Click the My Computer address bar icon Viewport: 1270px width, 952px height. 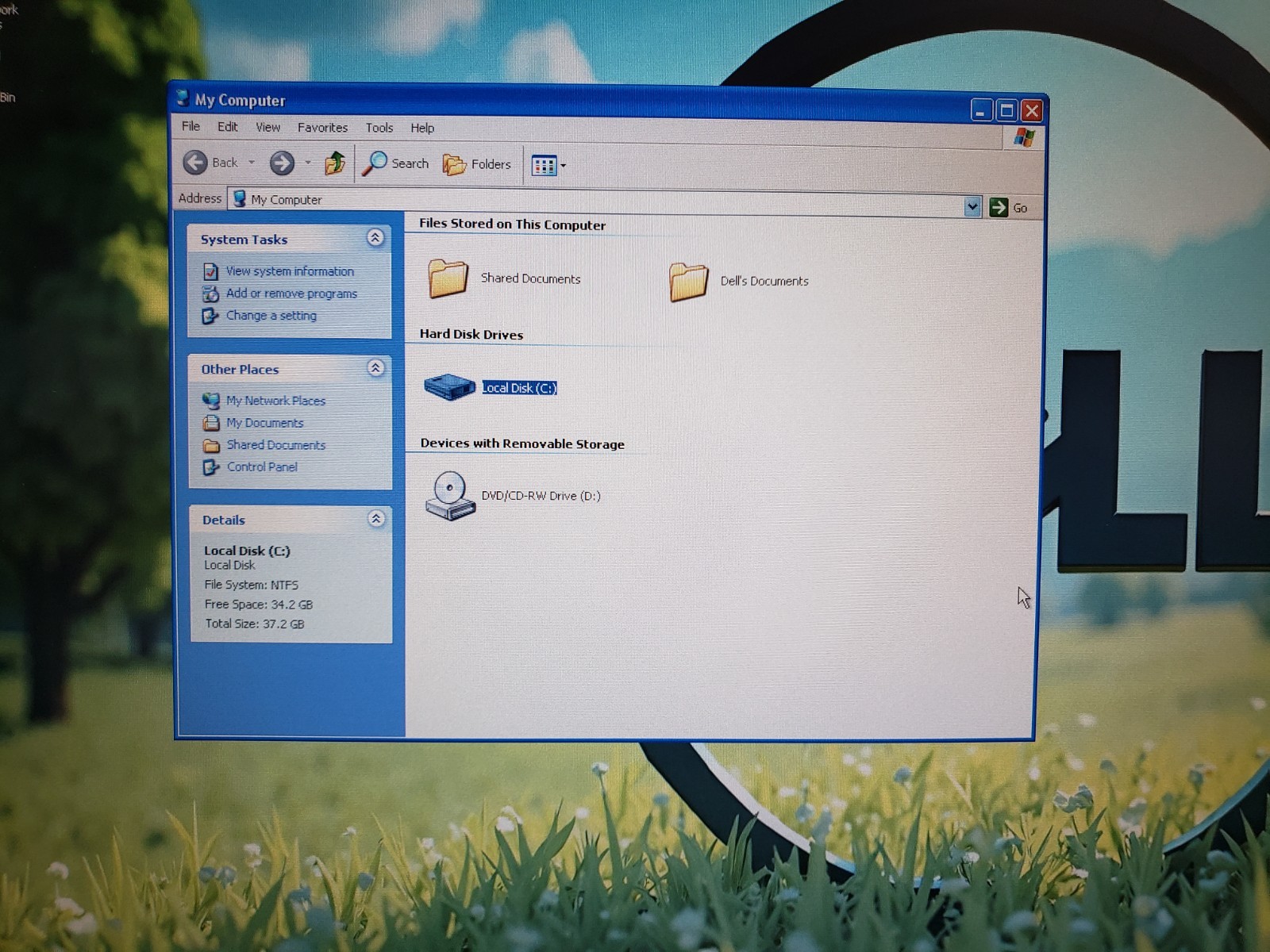[239, 198]
